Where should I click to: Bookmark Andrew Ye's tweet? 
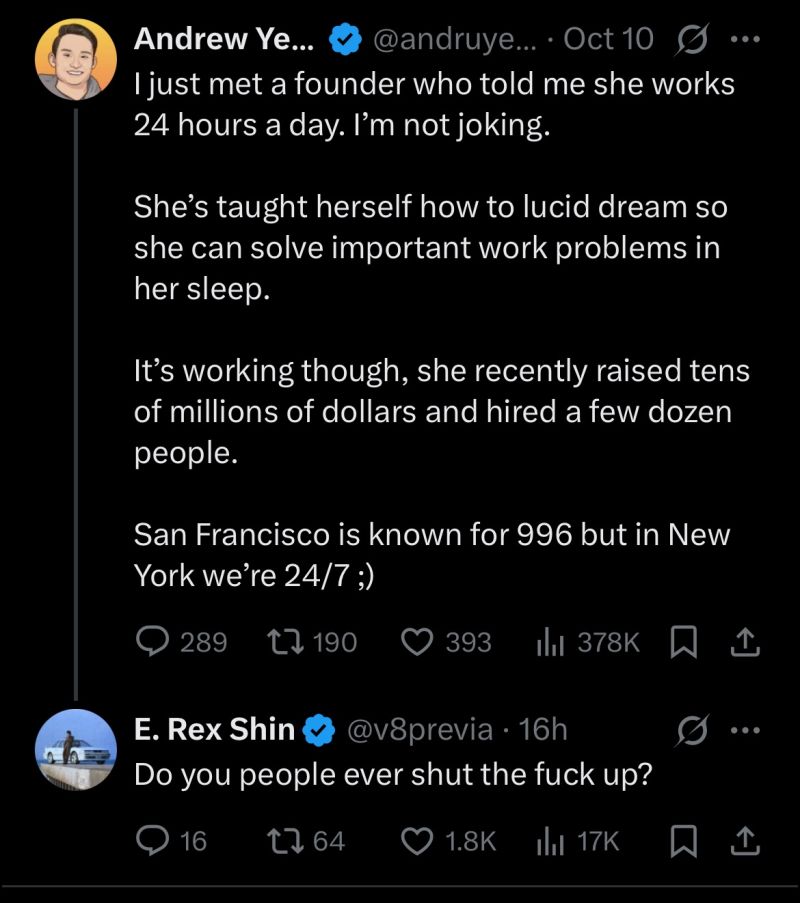point(683,642)
